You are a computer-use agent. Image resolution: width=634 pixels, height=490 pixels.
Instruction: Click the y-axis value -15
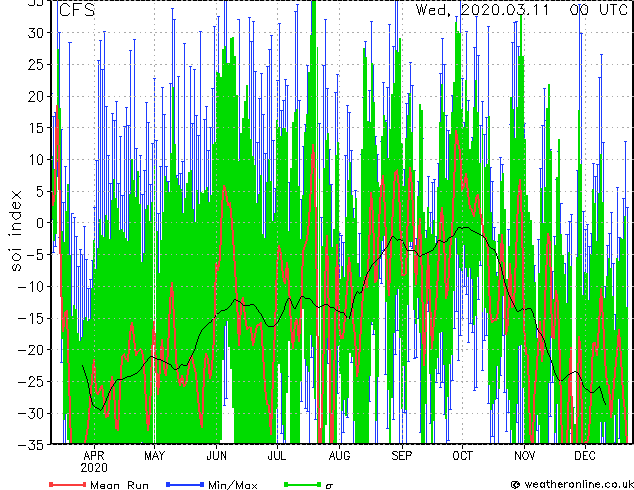[32, 318]
